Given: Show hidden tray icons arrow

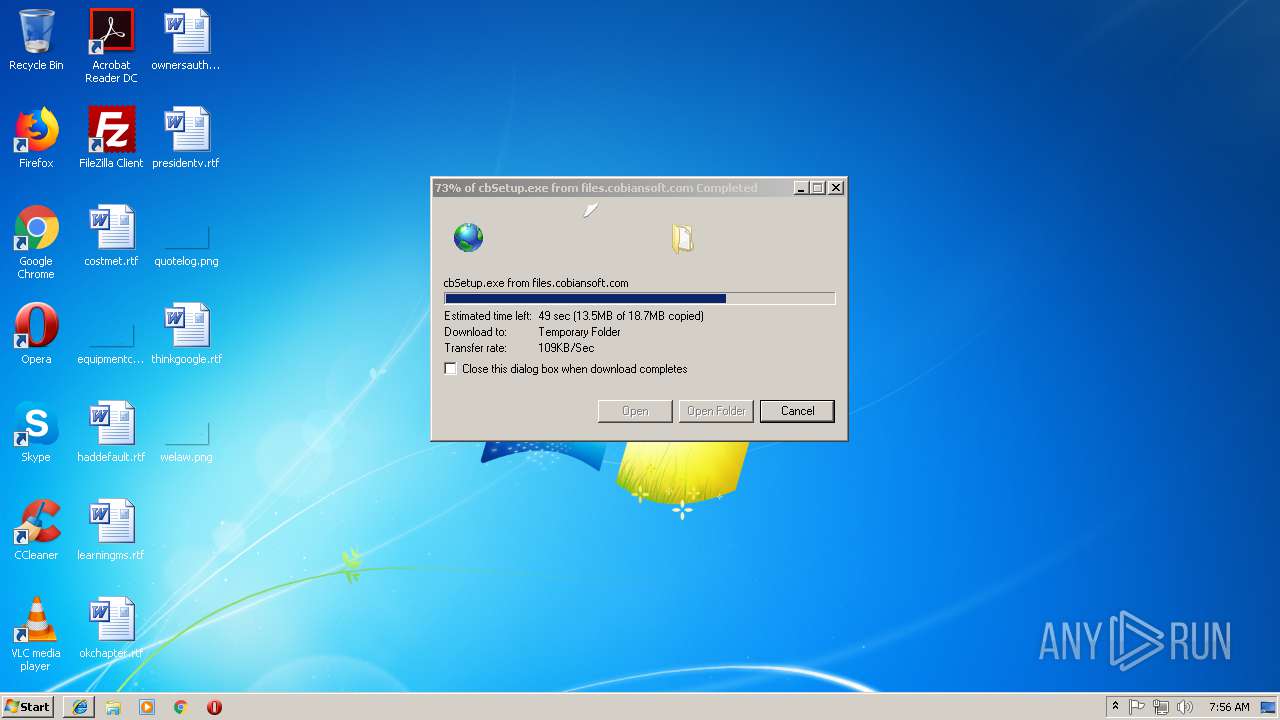Looking at the screenshot, I should coord(1115,707).
